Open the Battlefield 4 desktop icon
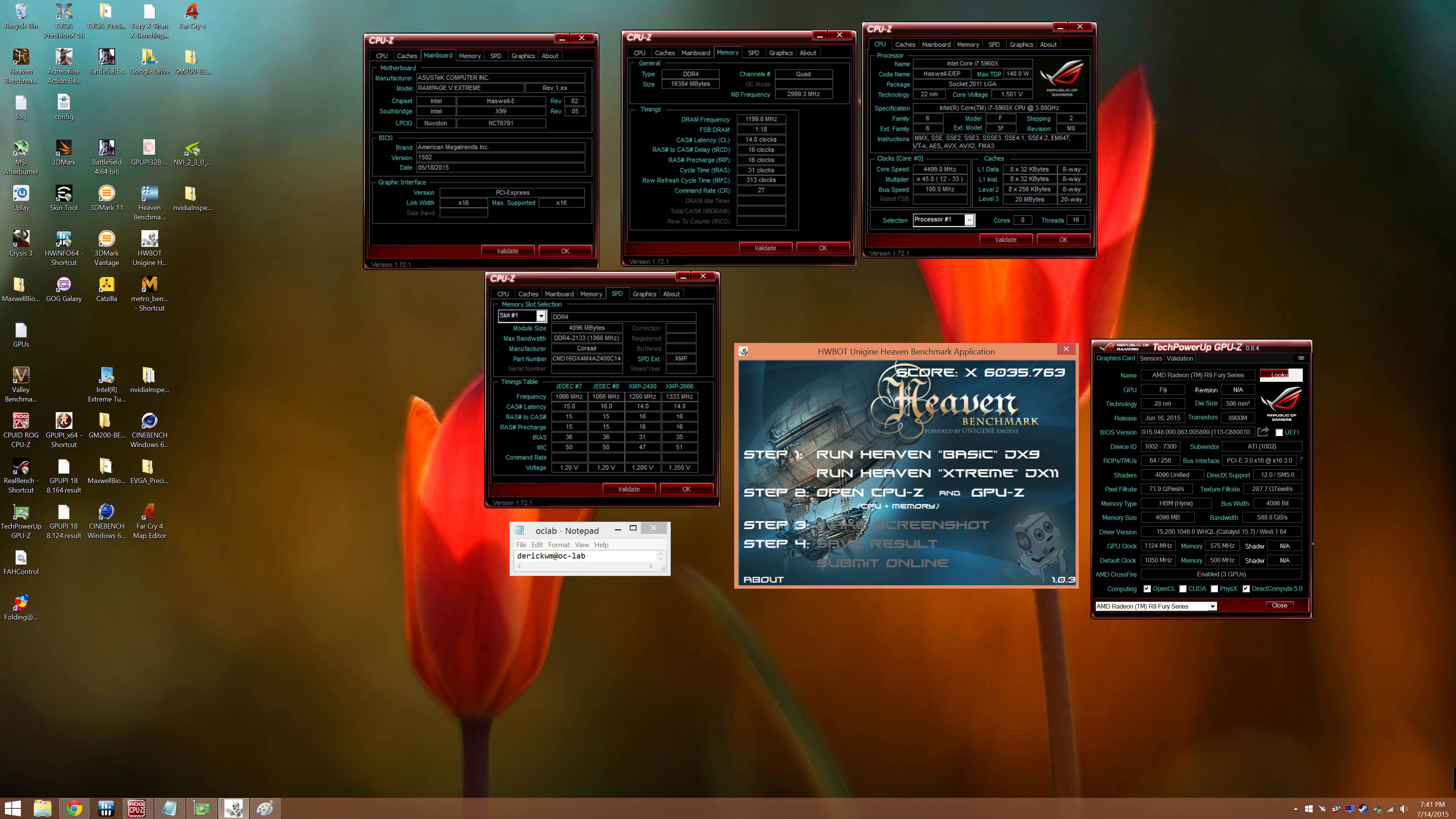Viewport: 1456px width, 819px height. [x=106, y=61]
